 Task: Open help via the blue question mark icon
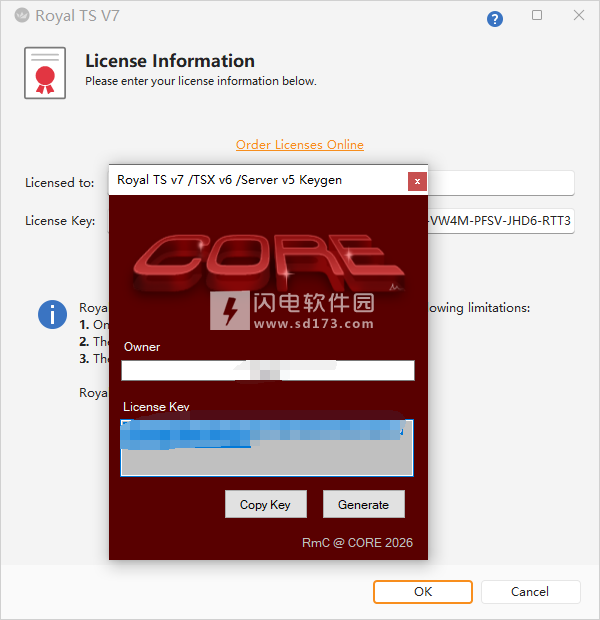tap(495, 19)
